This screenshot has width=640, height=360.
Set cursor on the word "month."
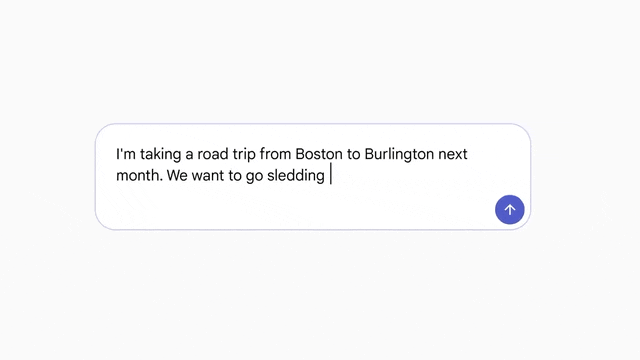click(x=139, y=176)
